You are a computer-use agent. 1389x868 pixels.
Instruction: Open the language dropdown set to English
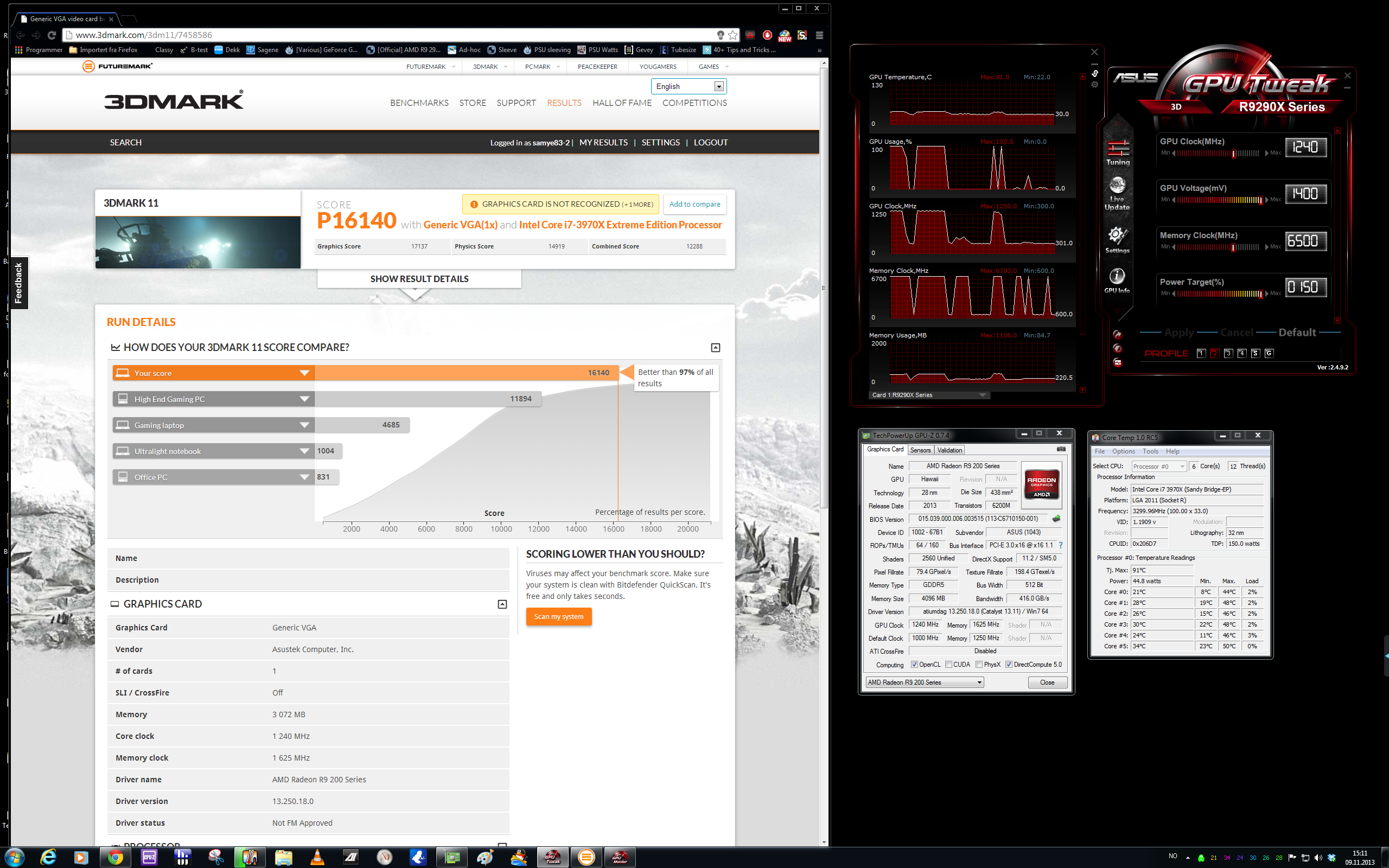(x=689, y=86)
